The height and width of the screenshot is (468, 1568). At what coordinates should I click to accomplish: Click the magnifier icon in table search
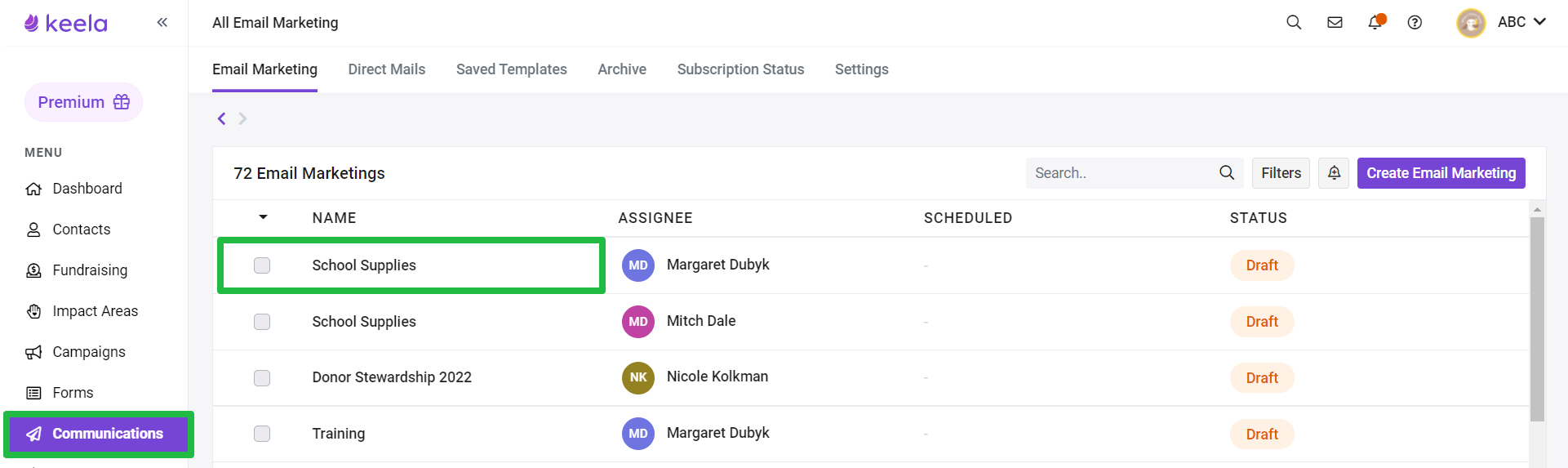pos(1227,172)
